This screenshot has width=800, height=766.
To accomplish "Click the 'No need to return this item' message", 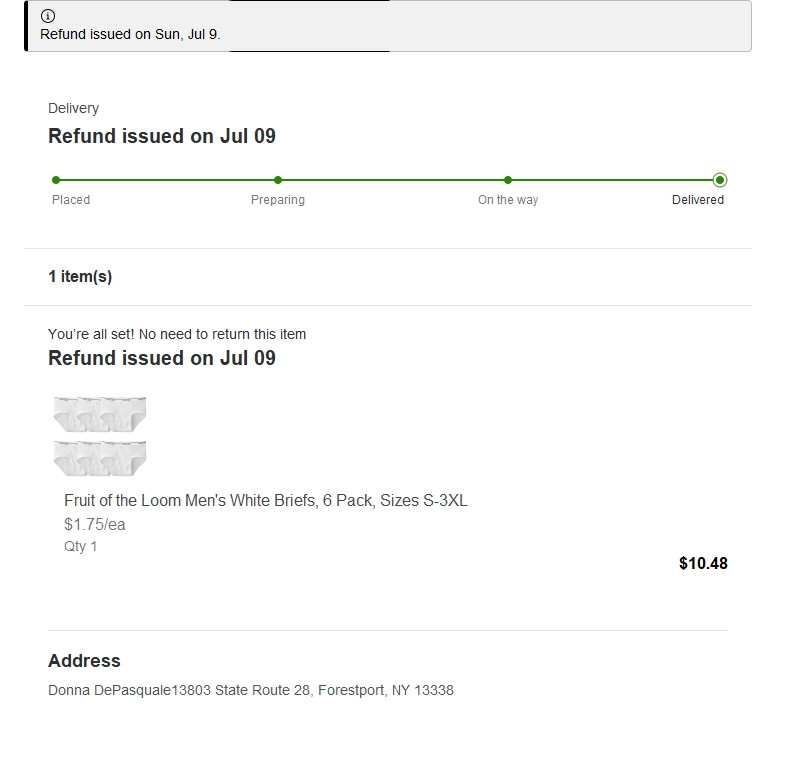I will tap(177, 334).
